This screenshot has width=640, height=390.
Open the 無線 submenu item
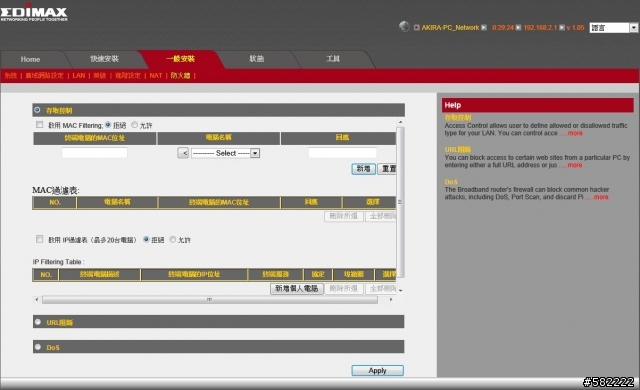click(100, 75)
